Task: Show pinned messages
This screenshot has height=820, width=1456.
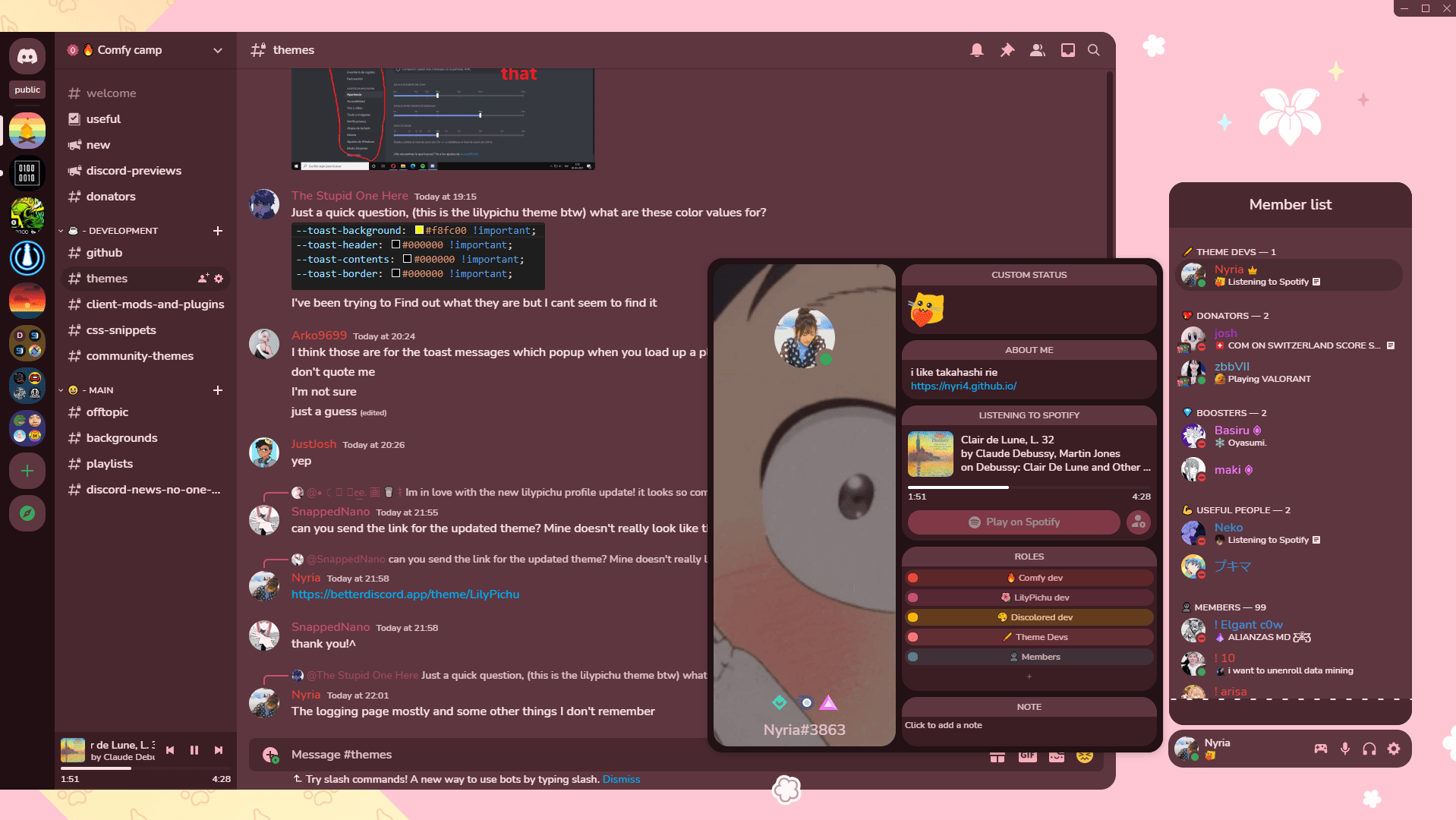Action: pos(1007,50)
